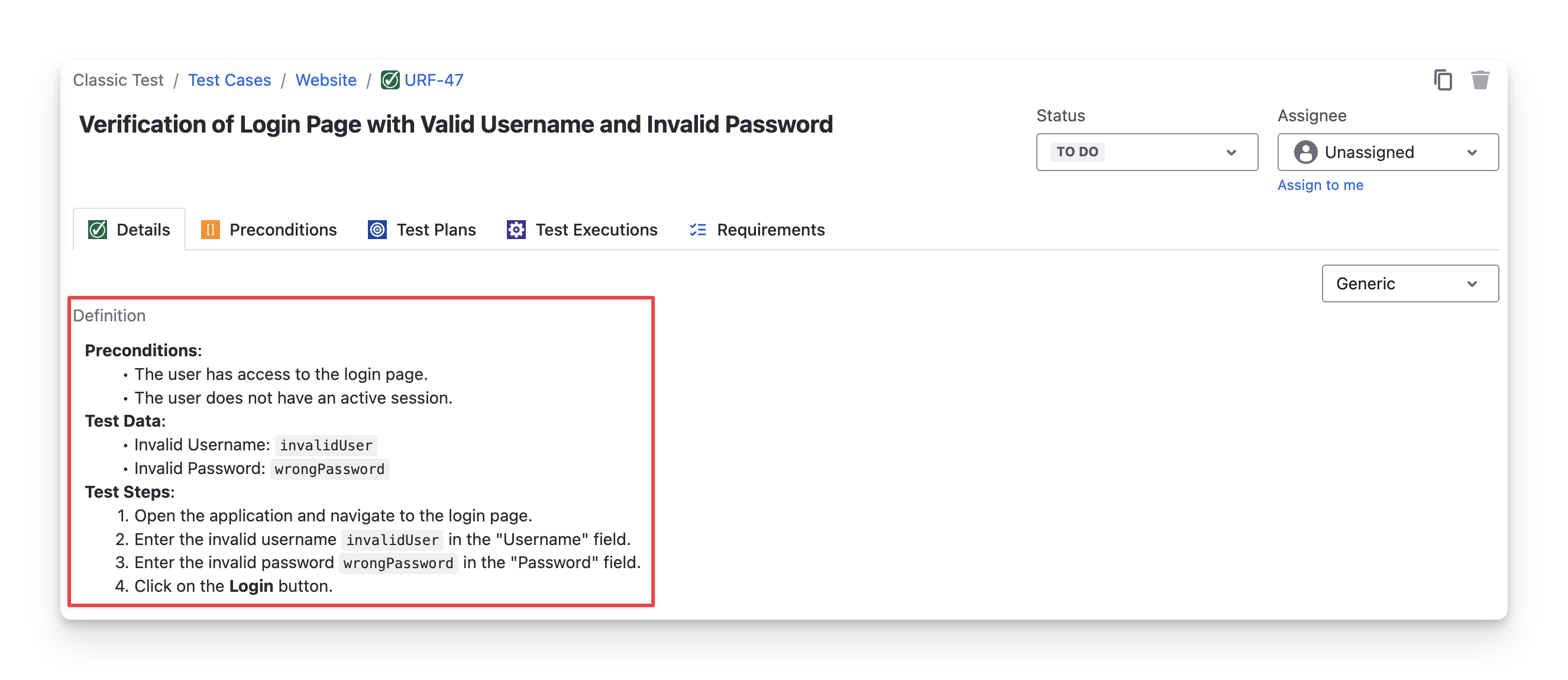Click the test case title to edit
Viewport: 1568px width, 680px height.
455,124
